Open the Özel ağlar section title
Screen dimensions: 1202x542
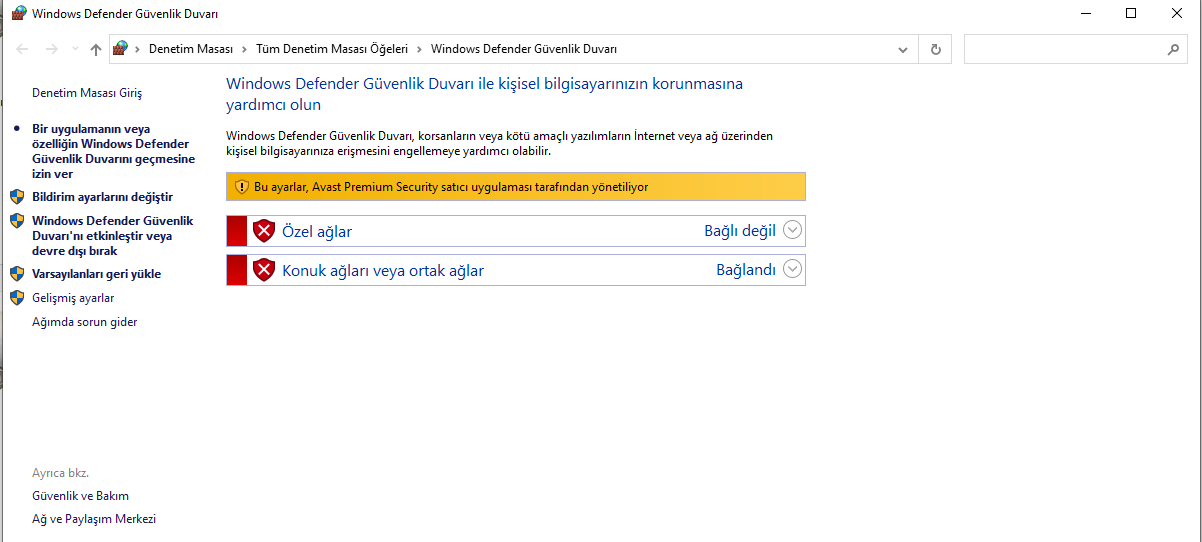317,232
